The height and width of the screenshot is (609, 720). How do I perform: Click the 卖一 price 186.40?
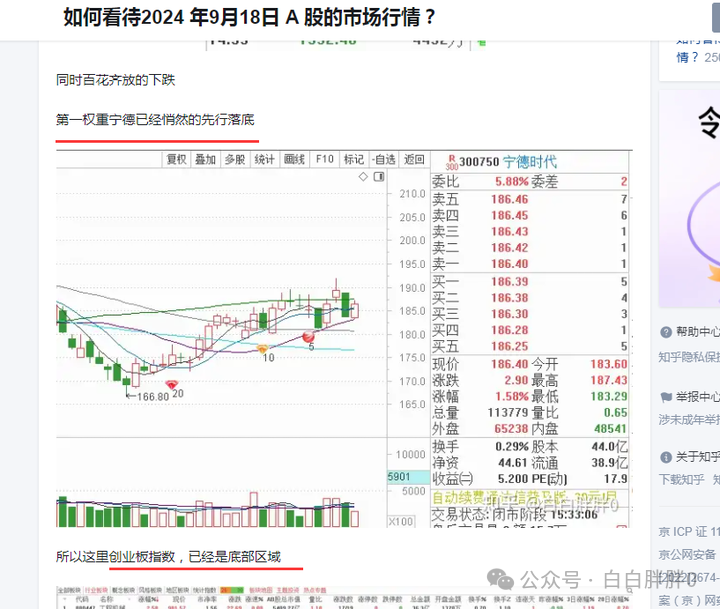509,264
